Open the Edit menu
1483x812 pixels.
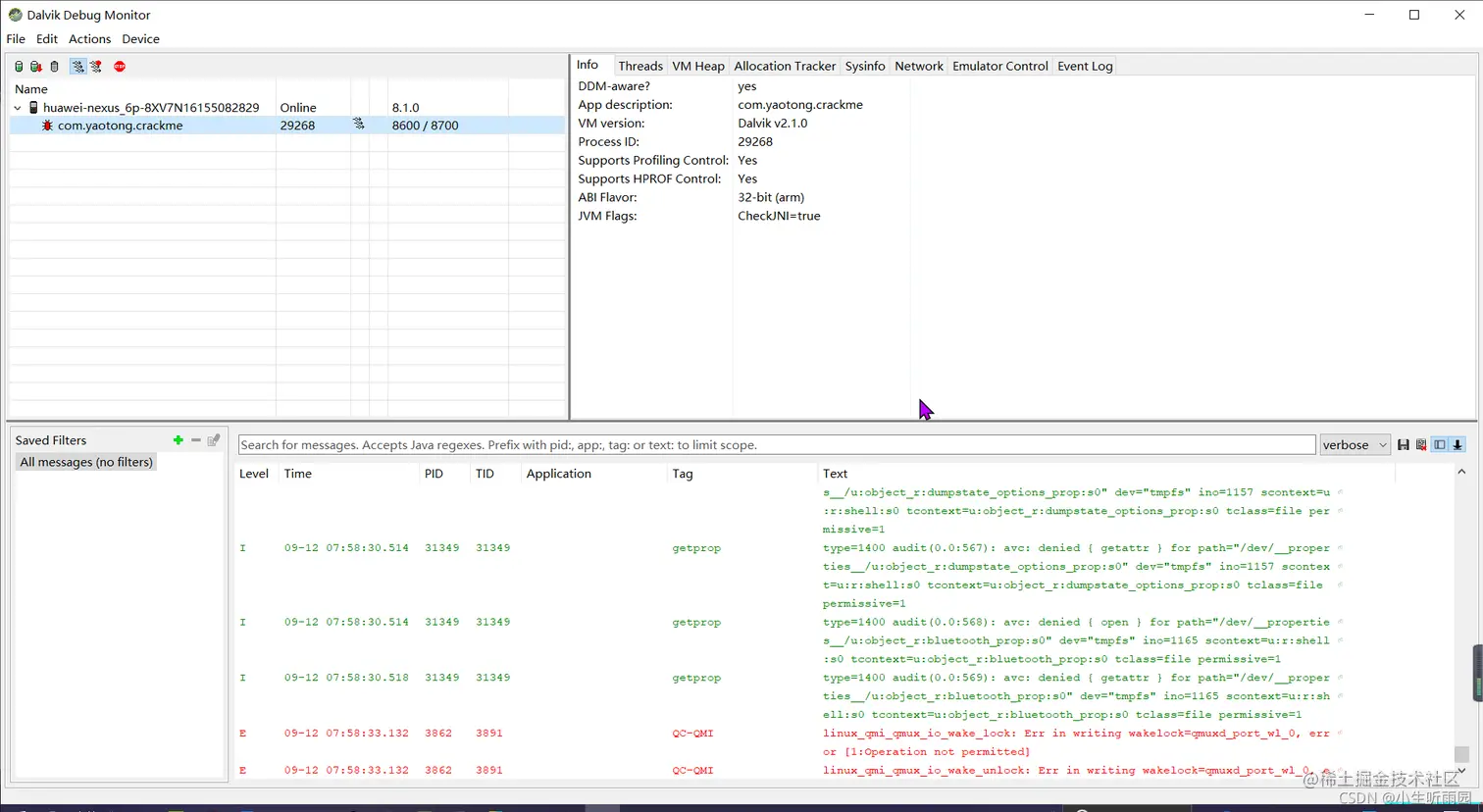(x=47, y=39)
